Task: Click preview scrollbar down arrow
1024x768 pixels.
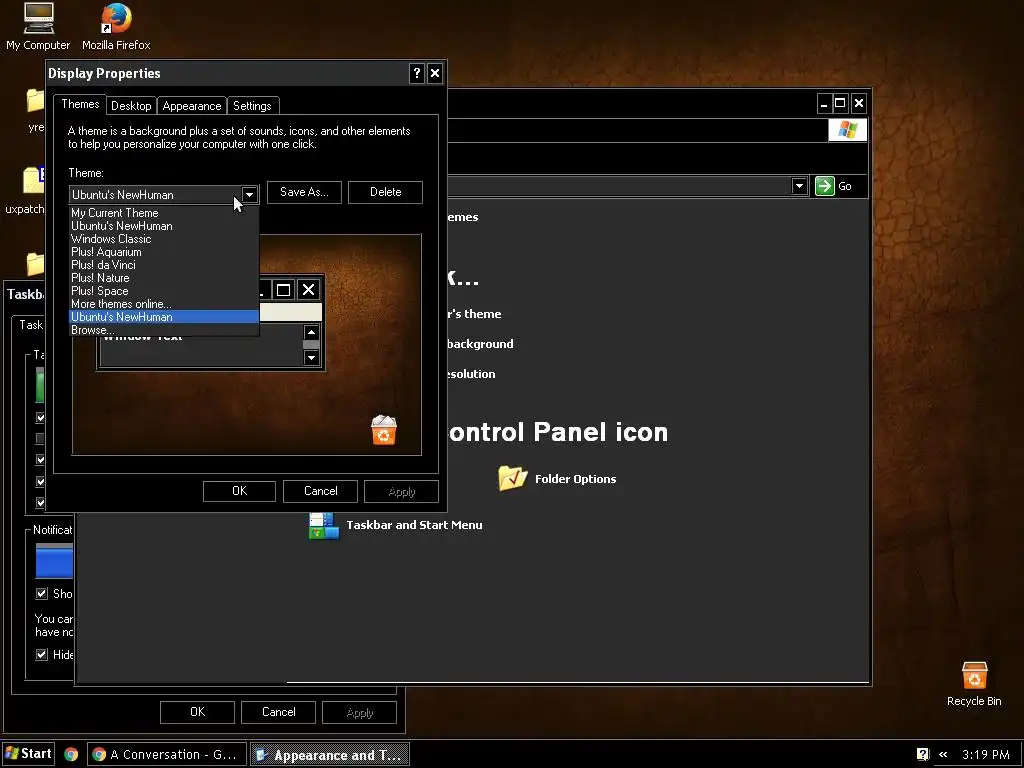Action: (312, 357)
